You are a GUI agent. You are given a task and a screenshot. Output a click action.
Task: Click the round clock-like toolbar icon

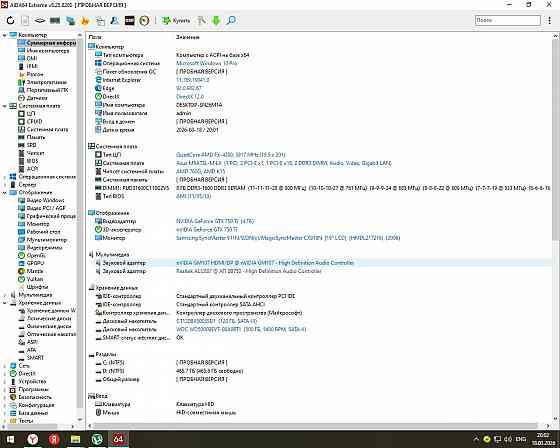click(x=144, y=20)
